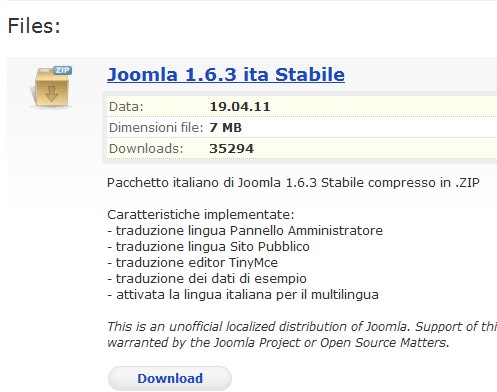Click the italic unofficial localized distribution disclaimer

(302, 334)
